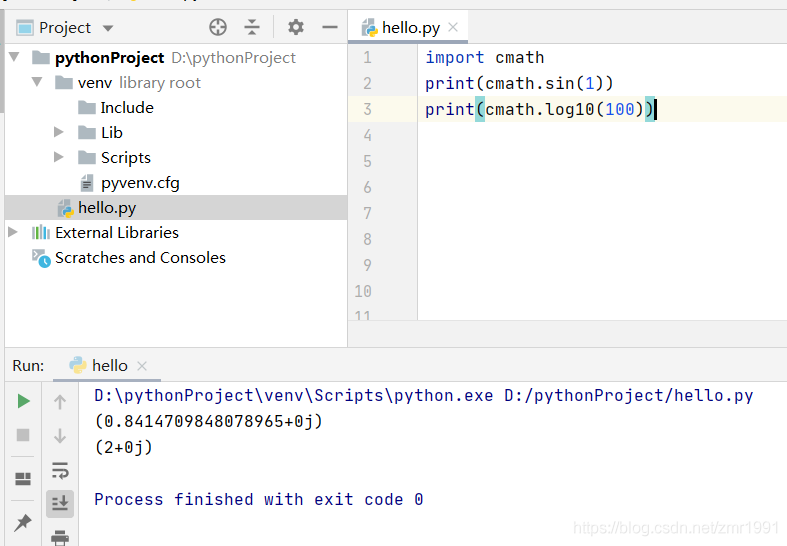Click the Project panel window icon
Image resolution: width=787 pixels, height=546 pixels.
coord(25,28)
